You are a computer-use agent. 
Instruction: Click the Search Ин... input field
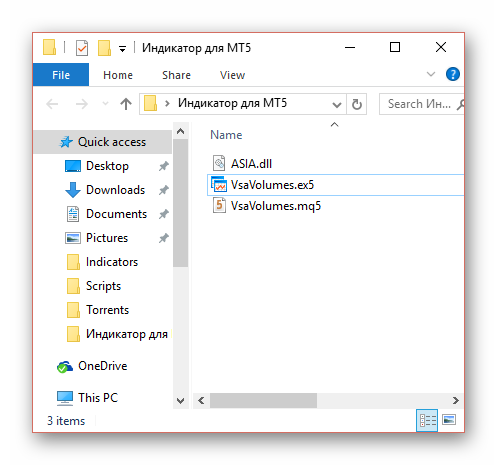pos(419,104)
